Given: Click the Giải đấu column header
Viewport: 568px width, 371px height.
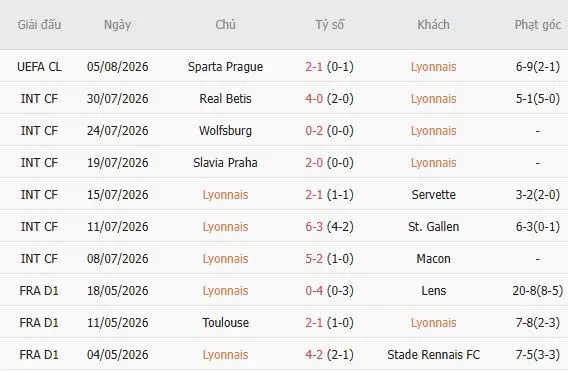Looking at the screenshot, I should coord(39,25).
